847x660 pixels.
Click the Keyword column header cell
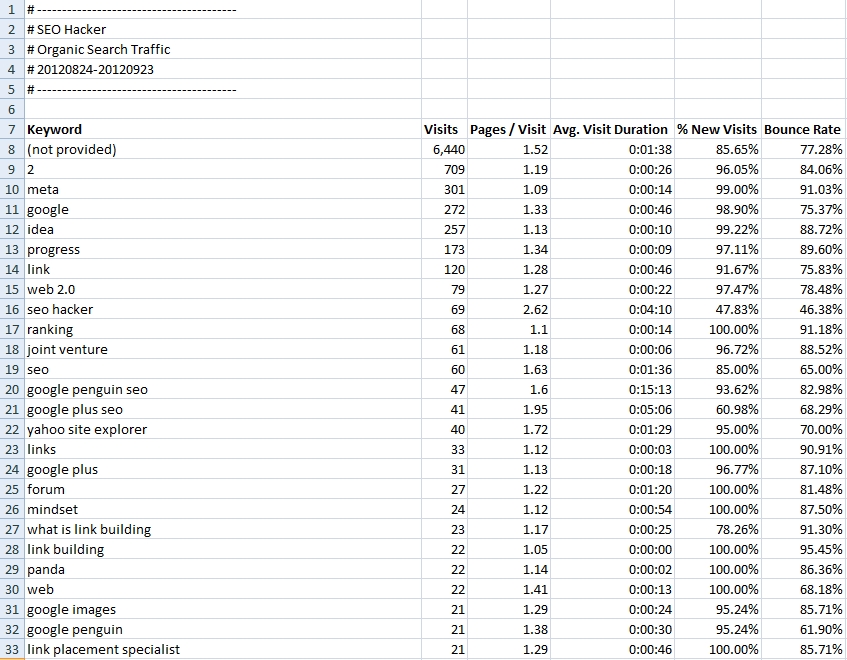pyautogui.click(x=55, y=130)
